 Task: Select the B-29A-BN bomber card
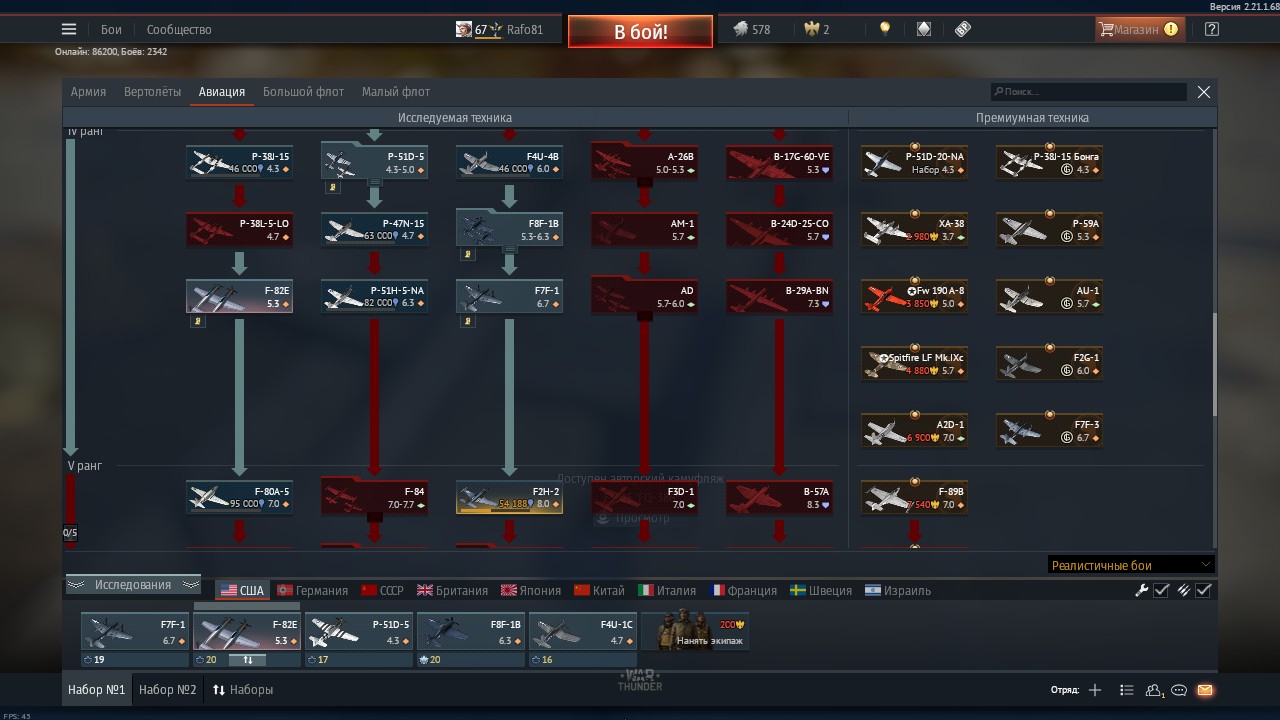[779, 296]
